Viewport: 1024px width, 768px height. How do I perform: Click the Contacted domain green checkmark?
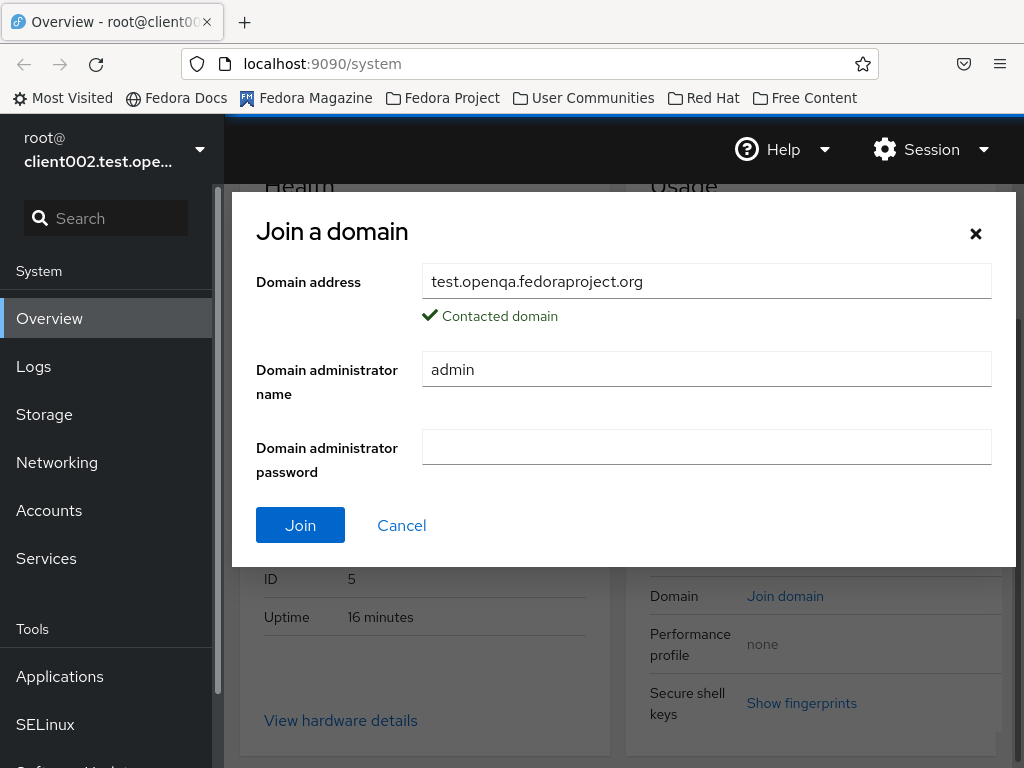430,315
